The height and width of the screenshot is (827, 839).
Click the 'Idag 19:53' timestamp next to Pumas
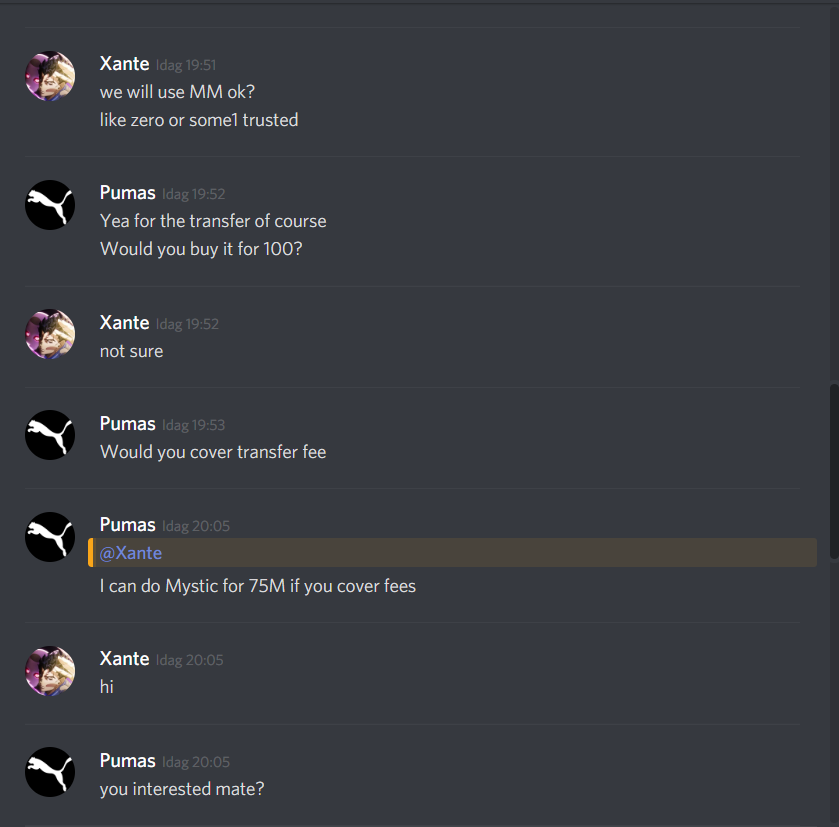193,425
